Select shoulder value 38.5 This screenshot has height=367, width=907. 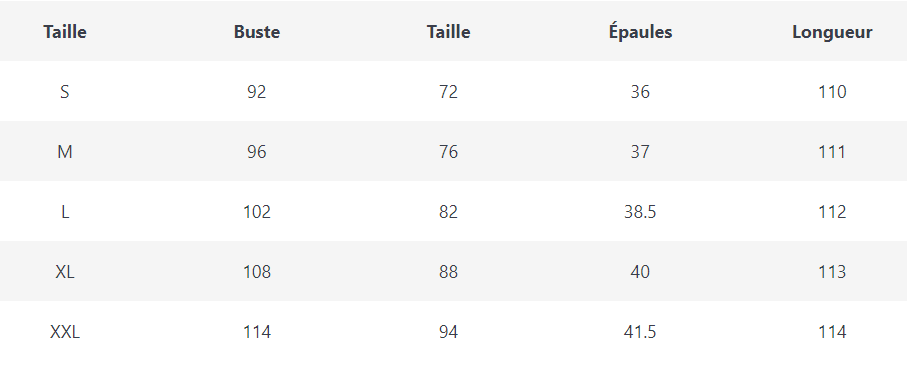pos(640,212)
